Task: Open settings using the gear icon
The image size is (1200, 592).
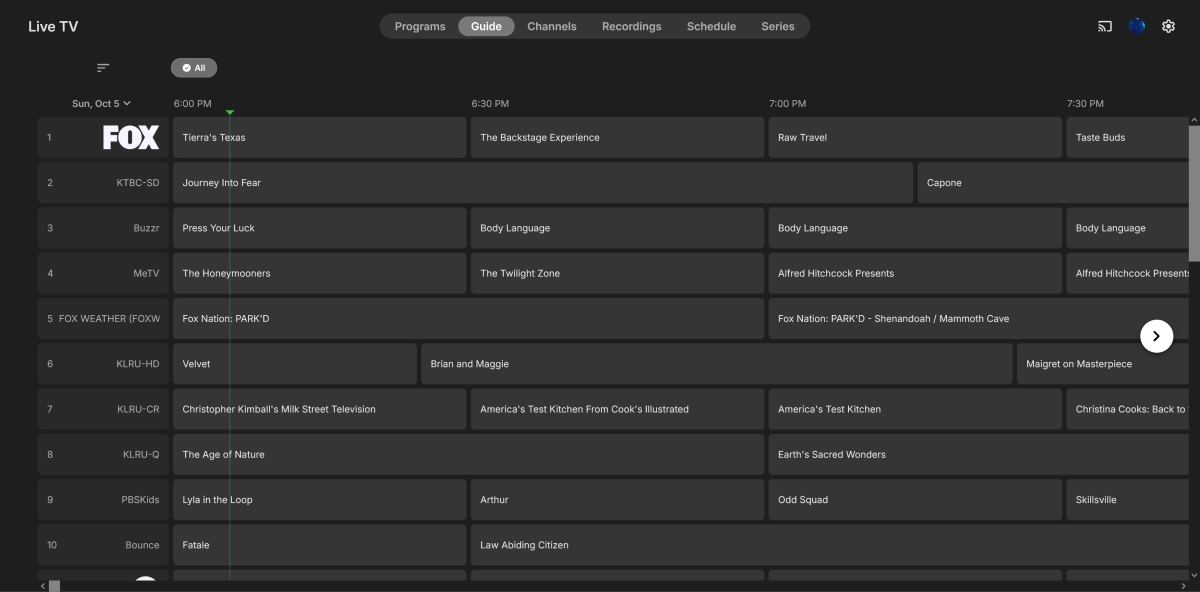Action: point(1168,25)
